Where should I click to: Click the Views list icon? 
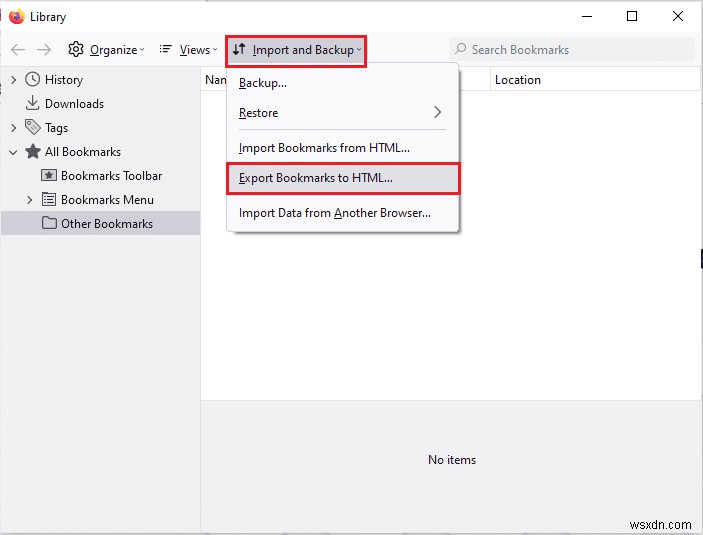(165, 49)
